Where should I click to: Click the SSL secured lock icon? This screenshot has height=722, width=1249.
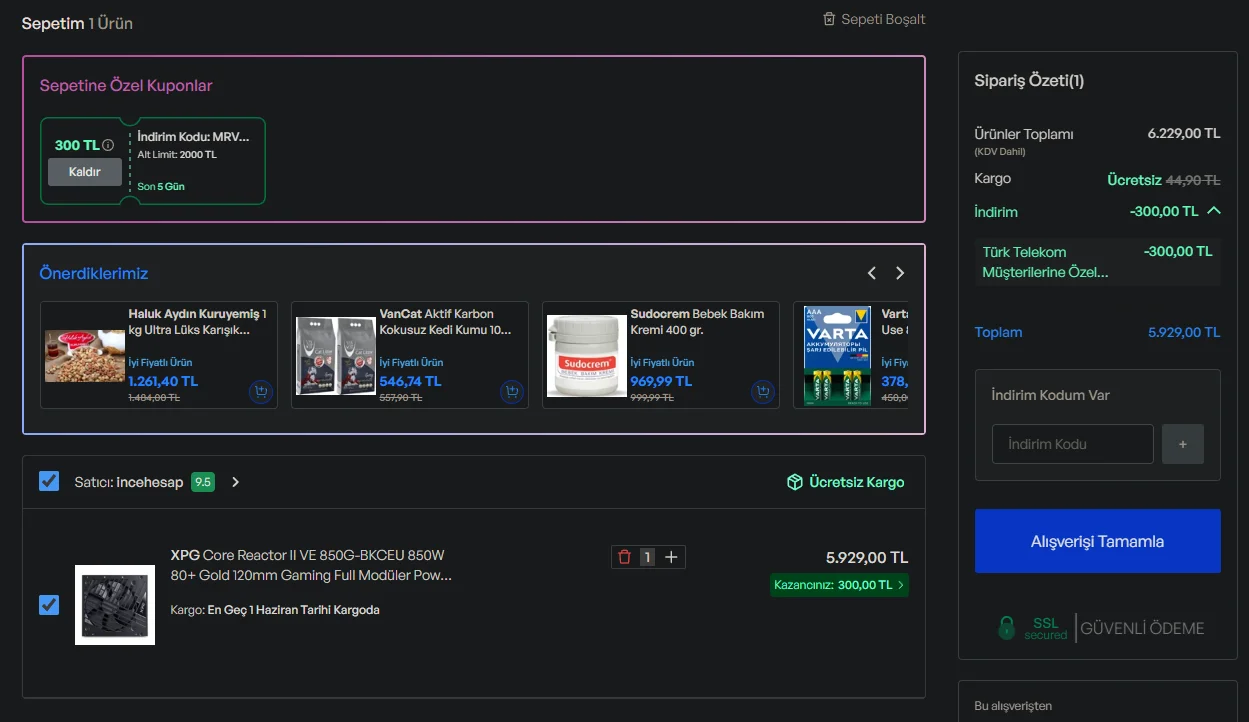(1007, 628)
